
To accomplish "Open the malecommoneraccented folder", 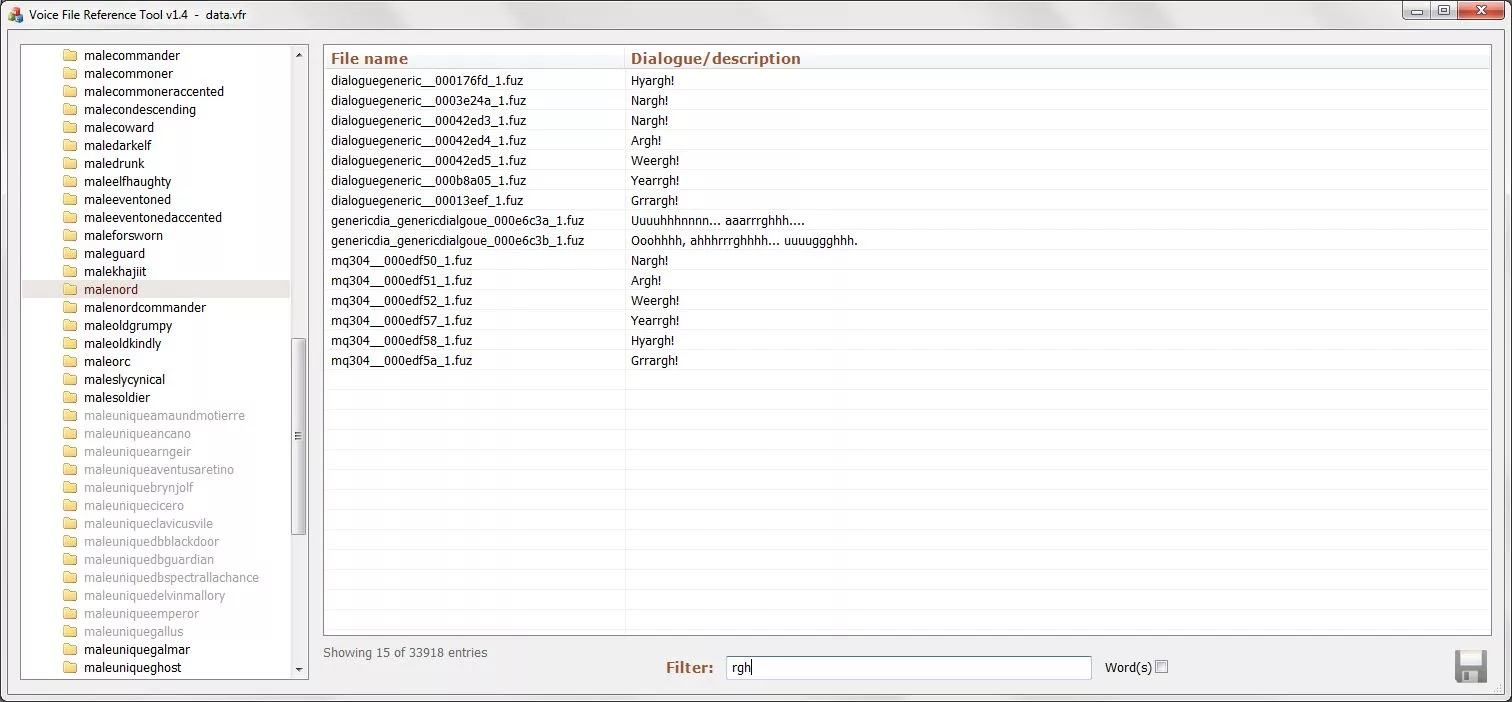I will pyautogui.click(x=154, y=92).
